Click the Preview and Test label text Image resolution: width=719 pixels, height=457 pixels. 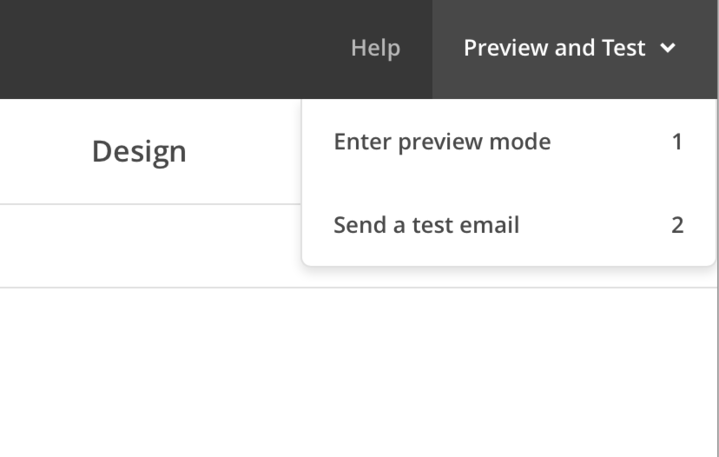pyautogui.click(x=554, y=48)
